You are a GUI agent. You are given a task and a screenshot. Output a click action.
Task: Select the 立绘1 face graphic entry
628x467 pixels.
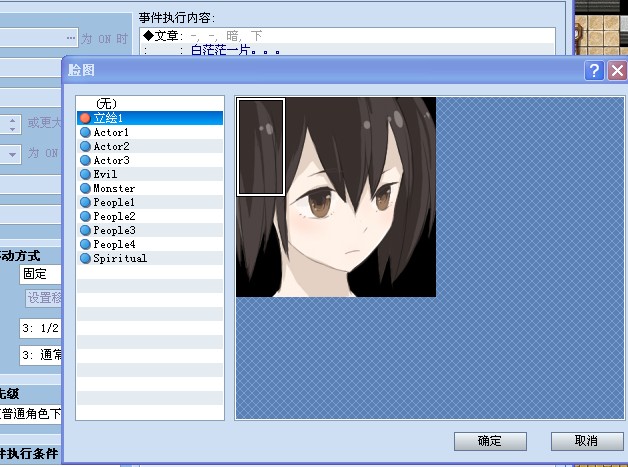150,118
